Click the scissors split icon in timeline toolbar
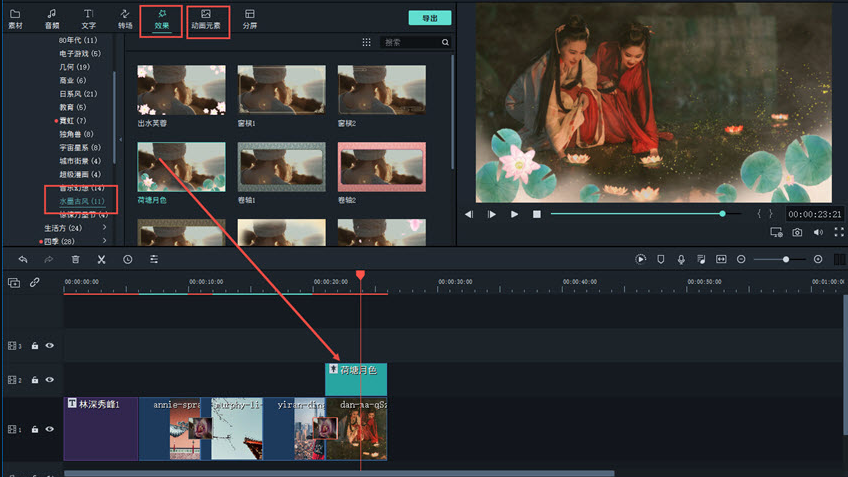 [101, 259]
